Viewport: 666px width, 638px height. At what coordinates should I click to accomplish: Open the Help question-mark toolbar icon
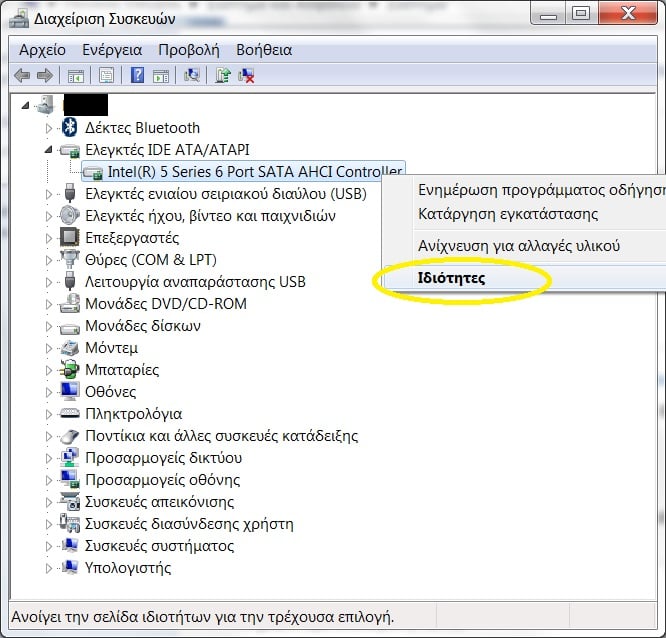(137, 75)
